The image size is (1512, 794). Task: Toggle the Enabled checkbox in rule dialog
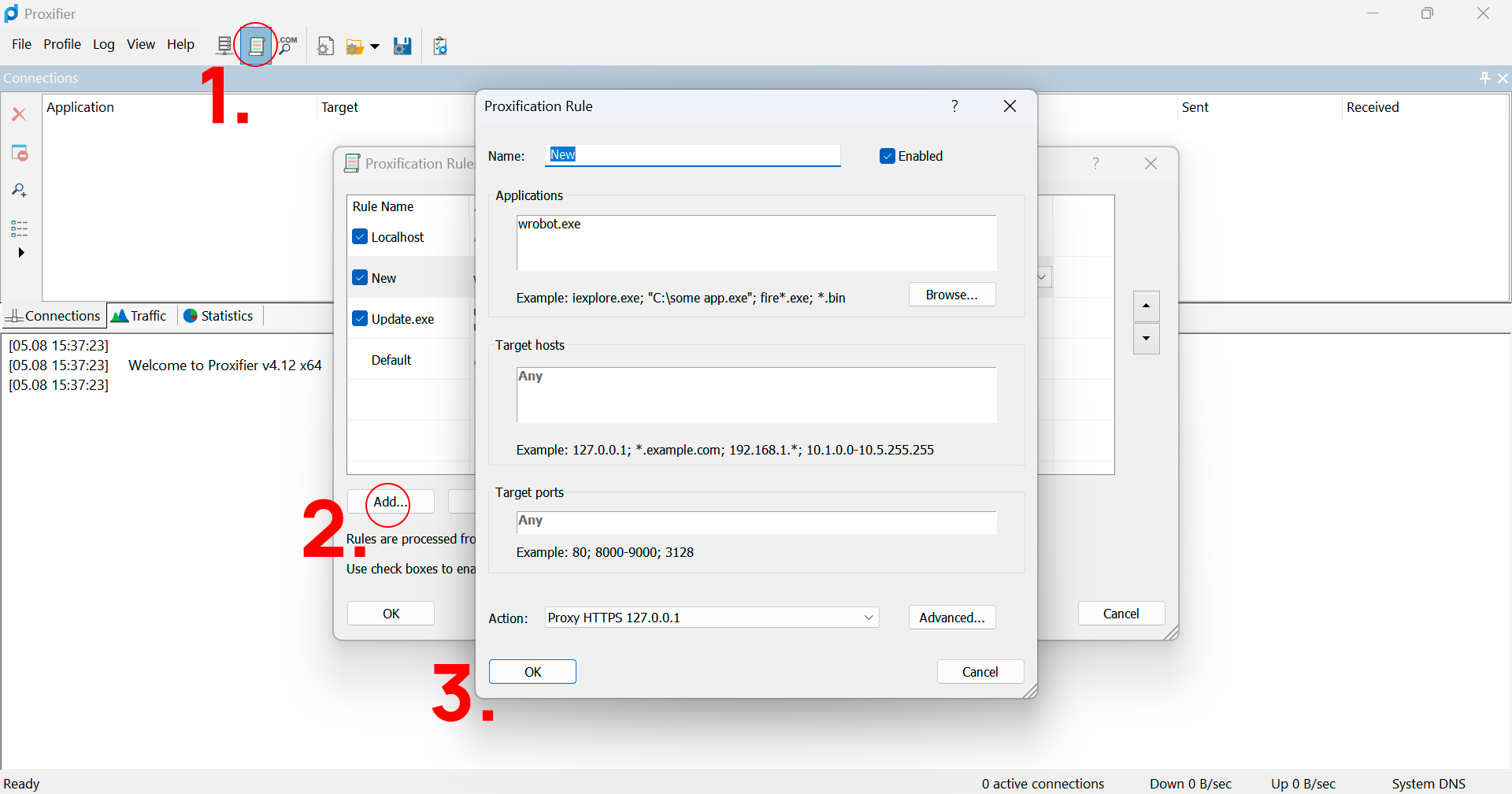coord(888,156)
